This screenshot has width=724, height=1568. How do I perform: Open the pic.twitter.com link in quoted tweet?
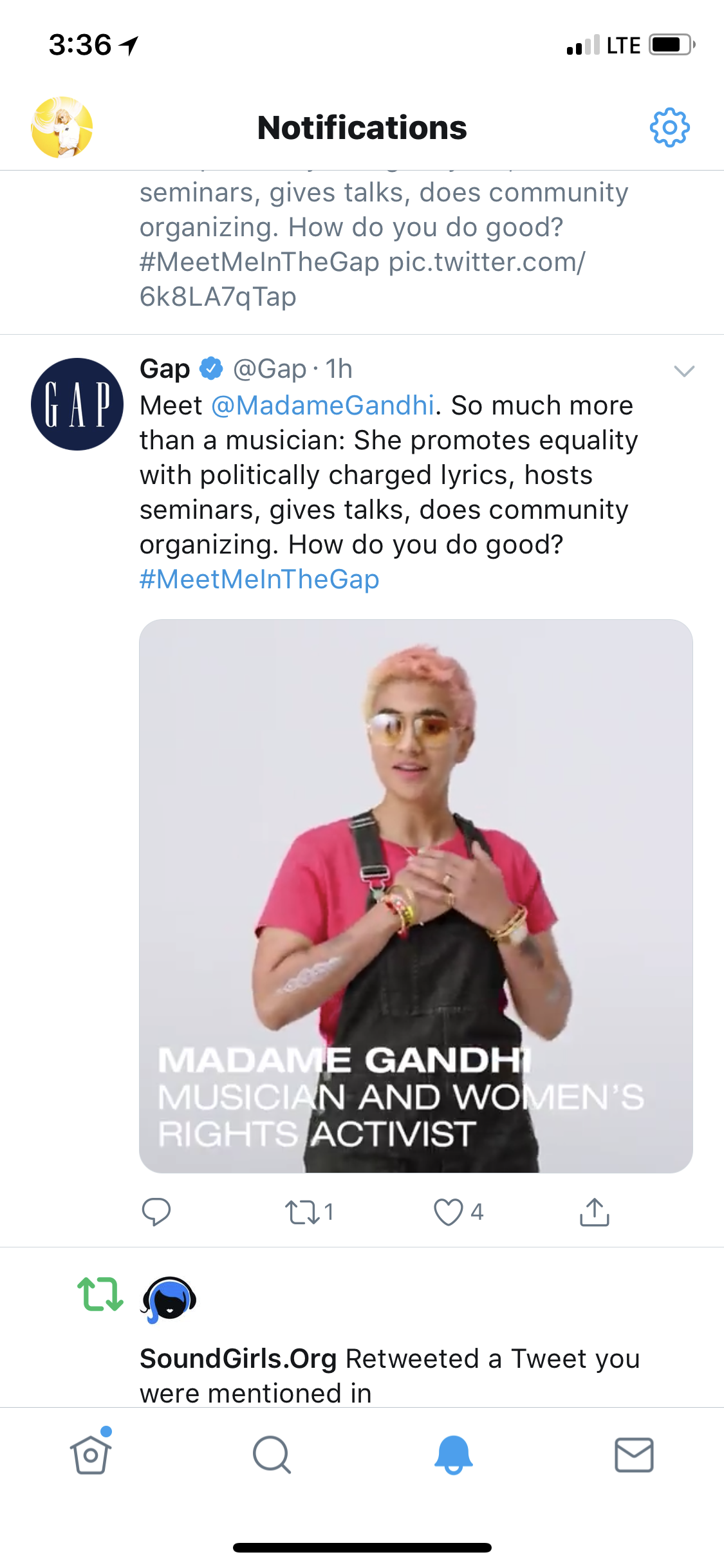487,262
